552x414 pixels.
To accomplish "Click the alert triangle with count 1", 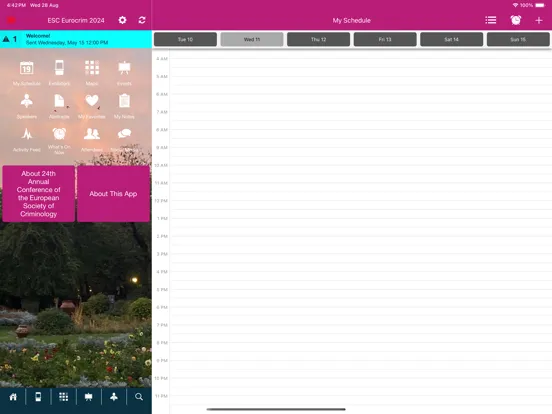I will click(x=10, y=39).
